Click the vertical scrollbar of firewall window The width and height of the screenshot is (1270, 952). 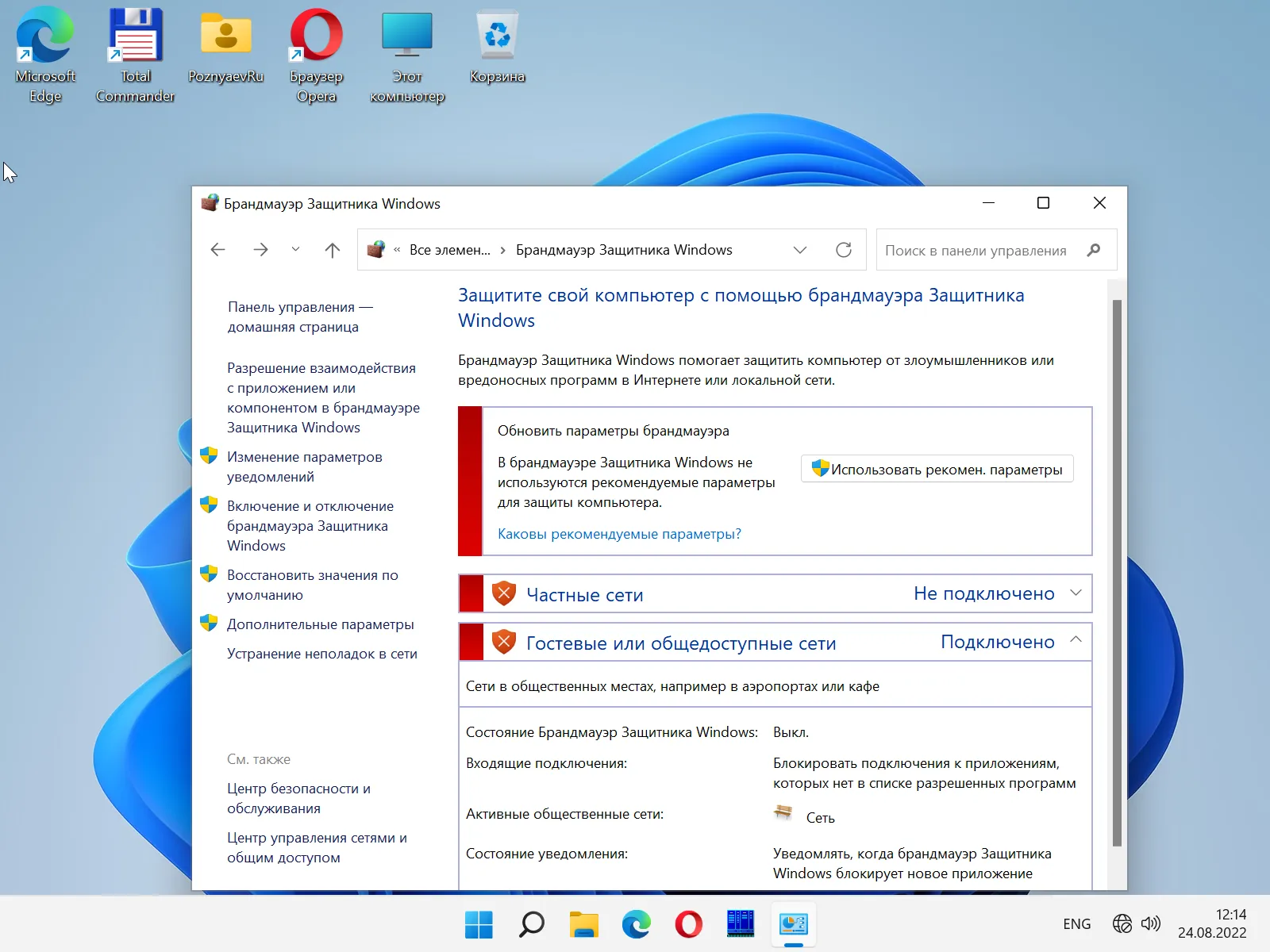pos(1117,573)
